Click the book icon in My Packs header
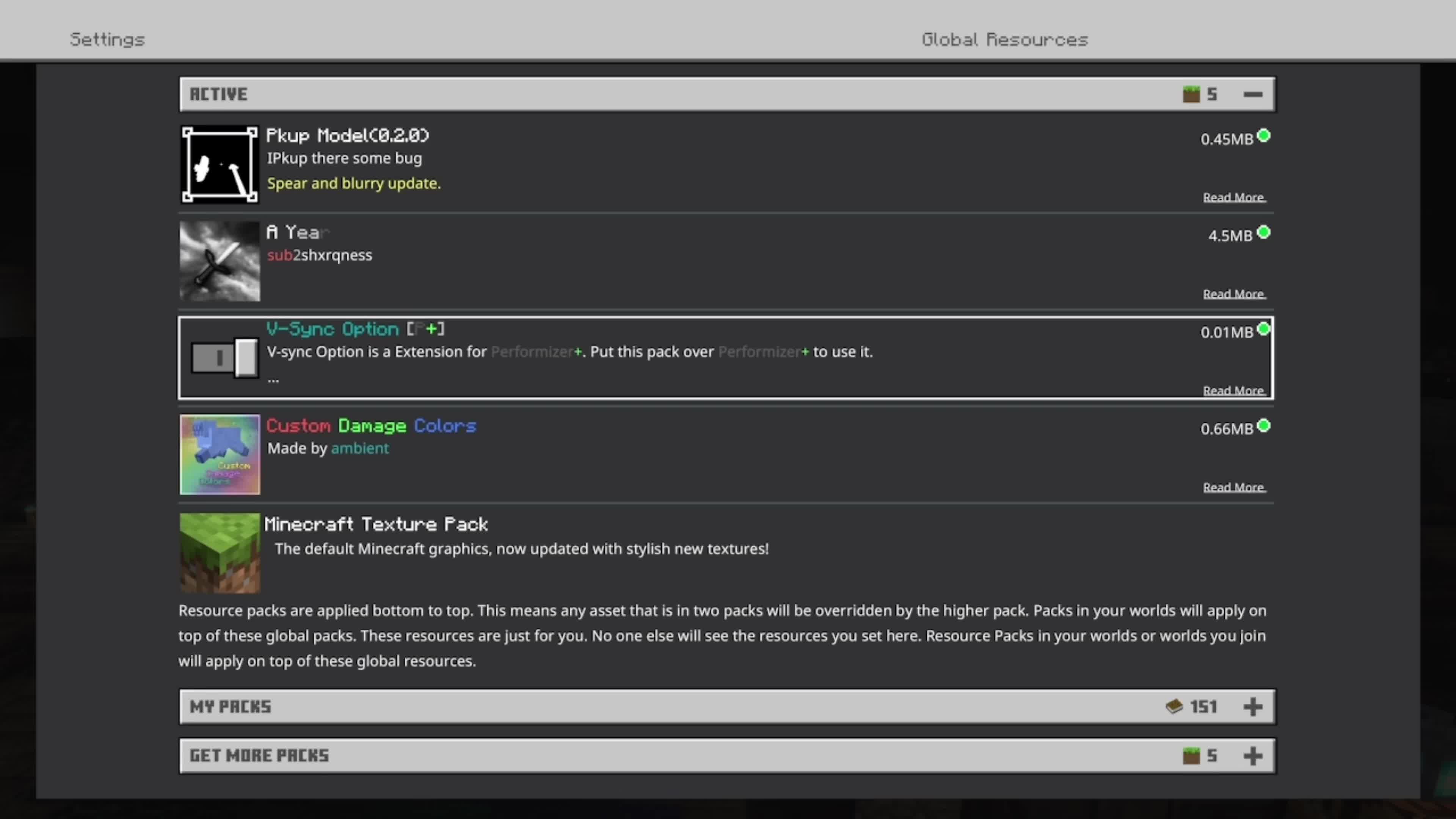 [1174, 706]
